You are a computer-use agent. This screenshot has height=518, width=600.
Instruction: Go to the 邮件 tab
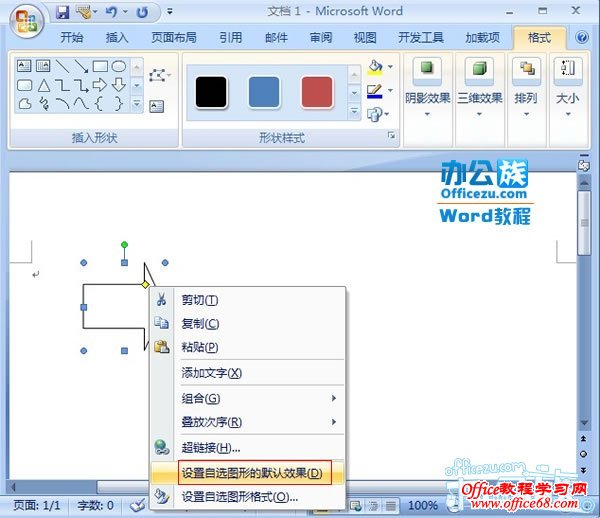(276, 37)
